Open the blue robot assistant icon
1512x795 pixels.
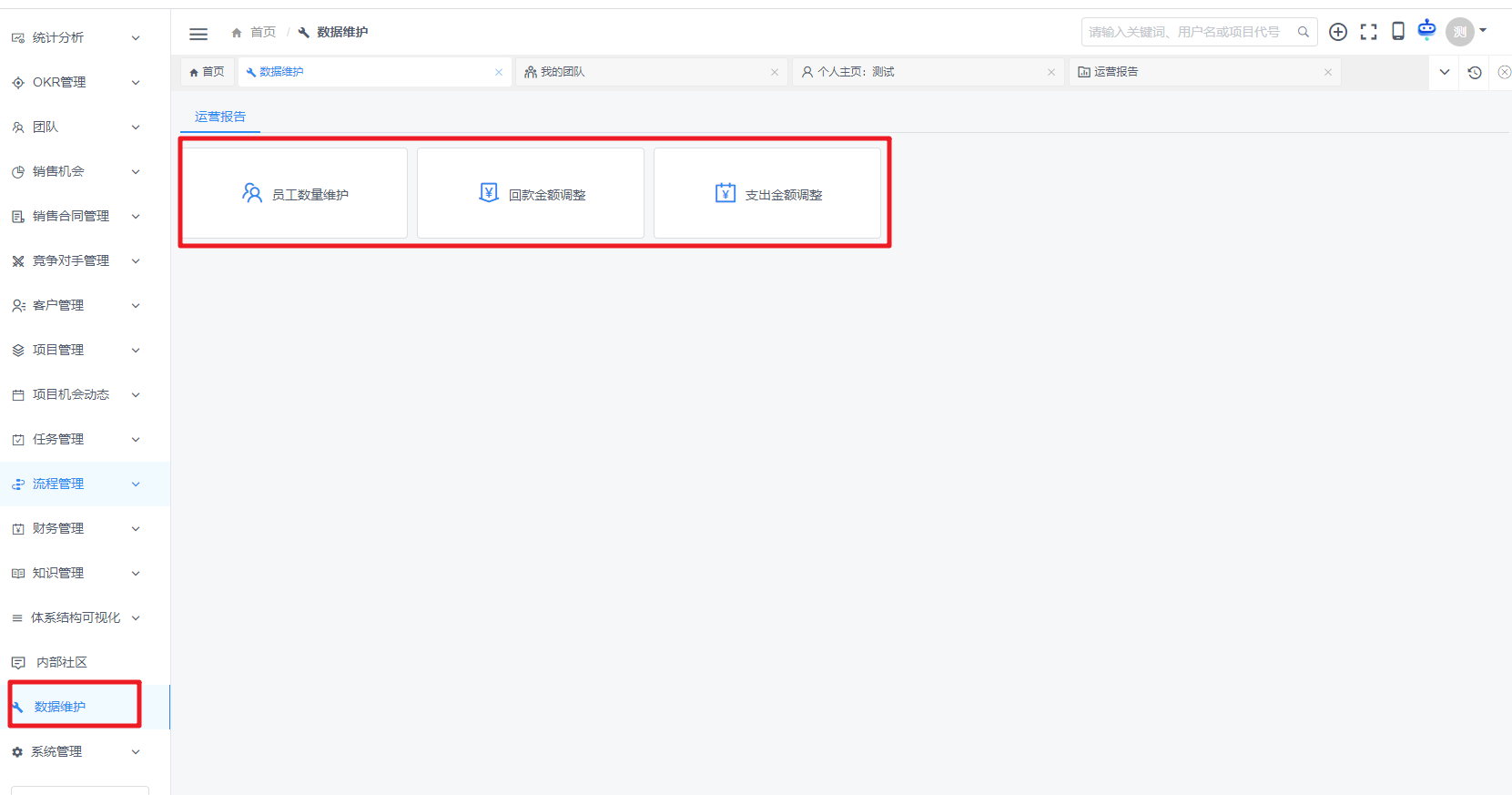point(1427,29)
